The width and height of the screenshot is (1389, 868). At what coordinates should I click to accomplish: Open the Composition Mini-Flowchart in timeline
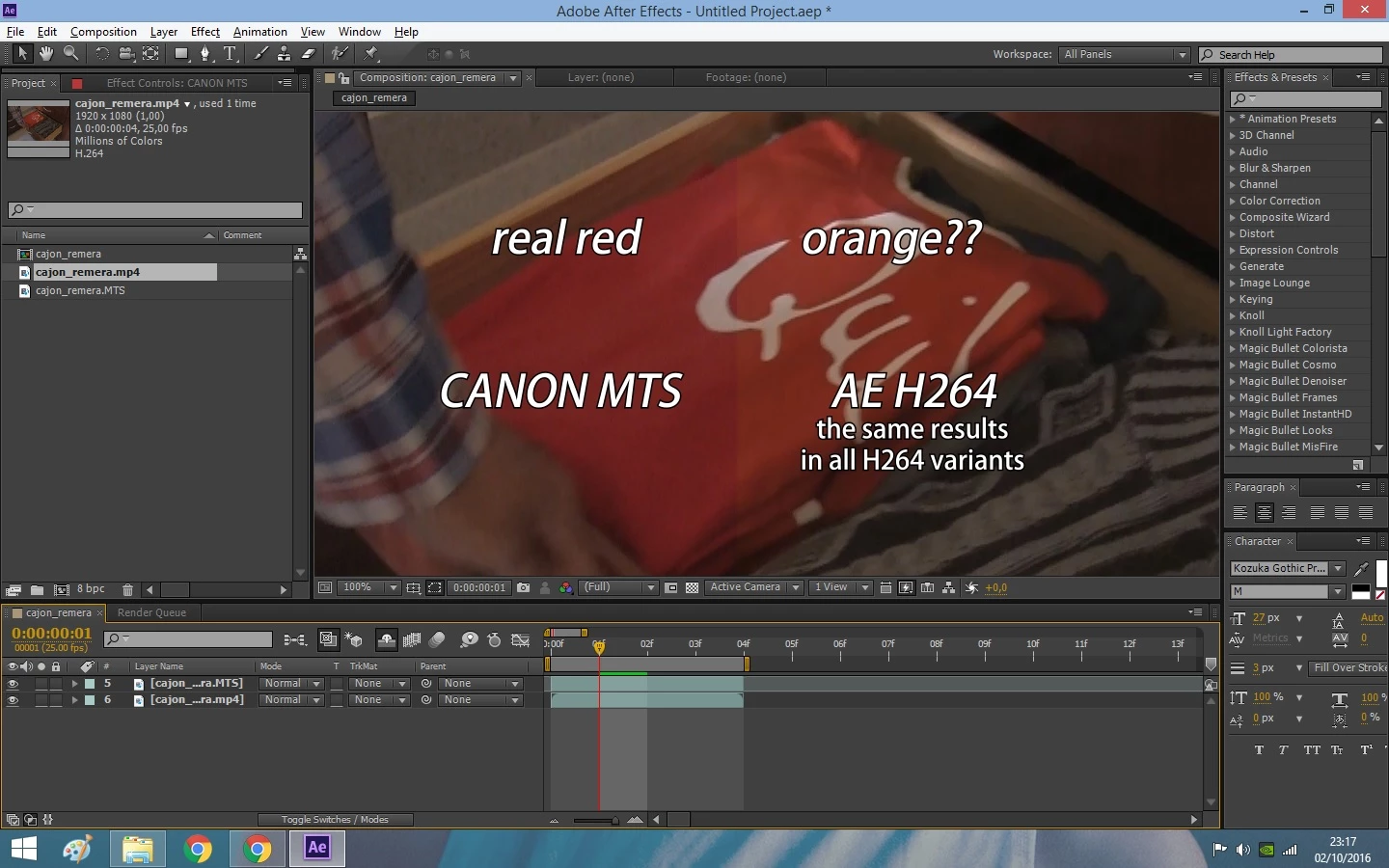(295, 639)
